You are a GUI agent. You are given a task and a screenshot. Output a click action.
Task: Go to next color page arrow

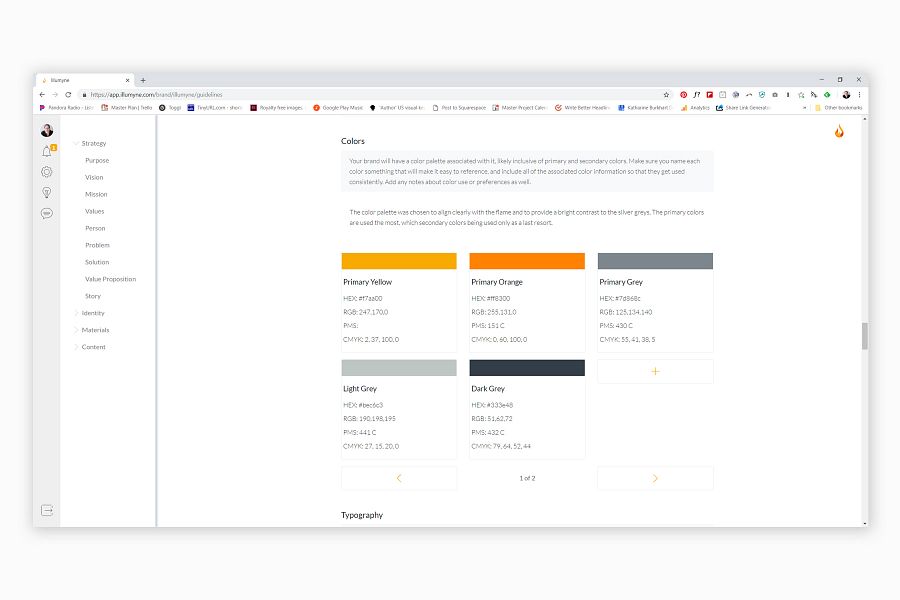655,478
